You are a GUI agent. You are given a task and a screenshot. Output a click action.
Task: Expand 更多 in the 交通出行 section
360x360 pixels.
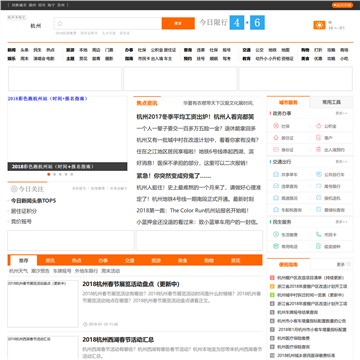click(341, 162)
